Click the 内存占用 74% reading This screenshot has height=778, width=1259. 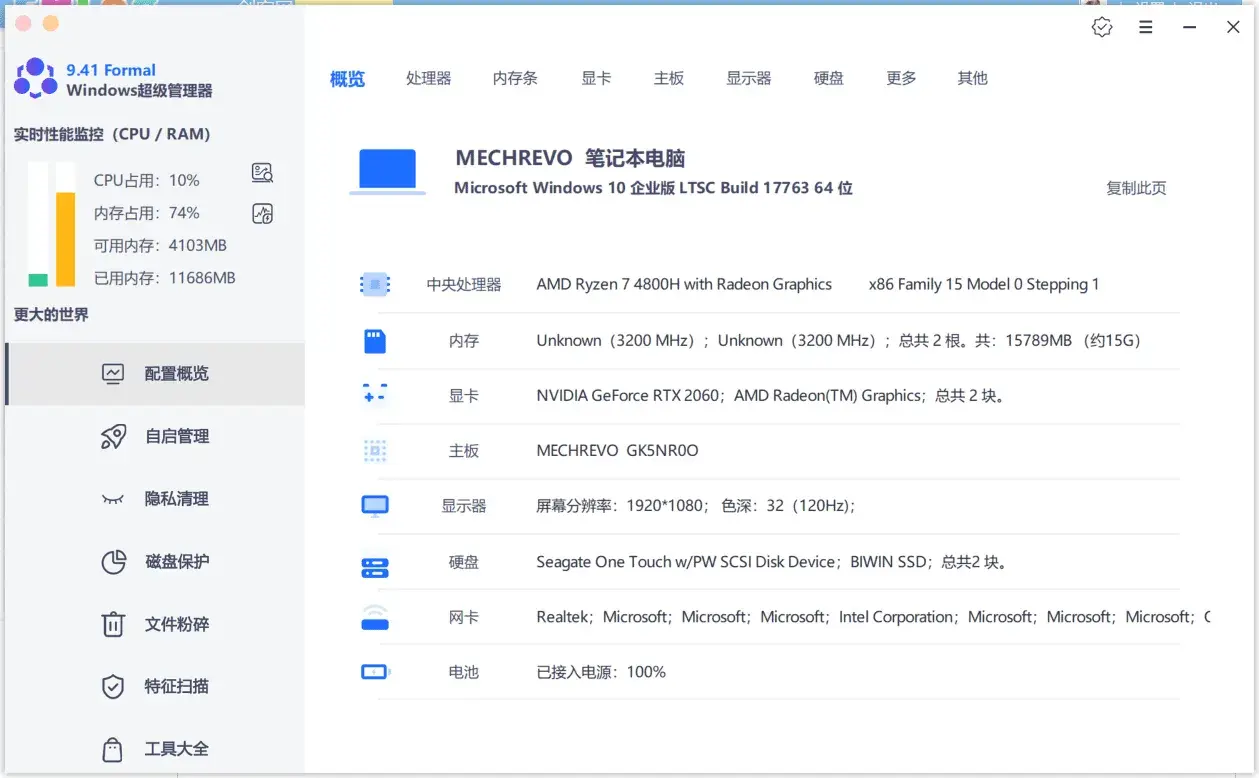146,213
